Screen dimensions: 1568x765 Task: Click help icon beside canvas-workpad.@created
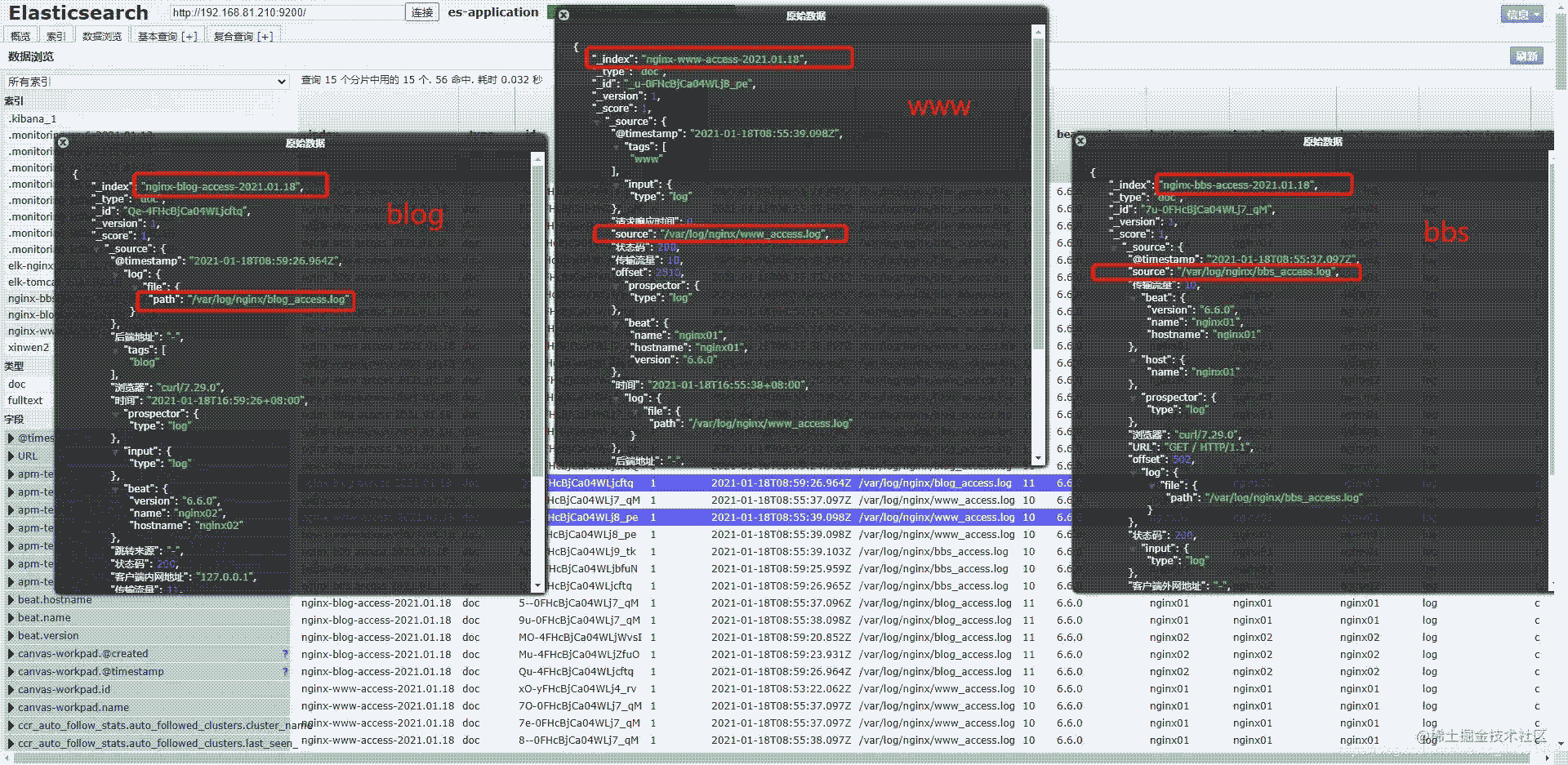point(285,653)
